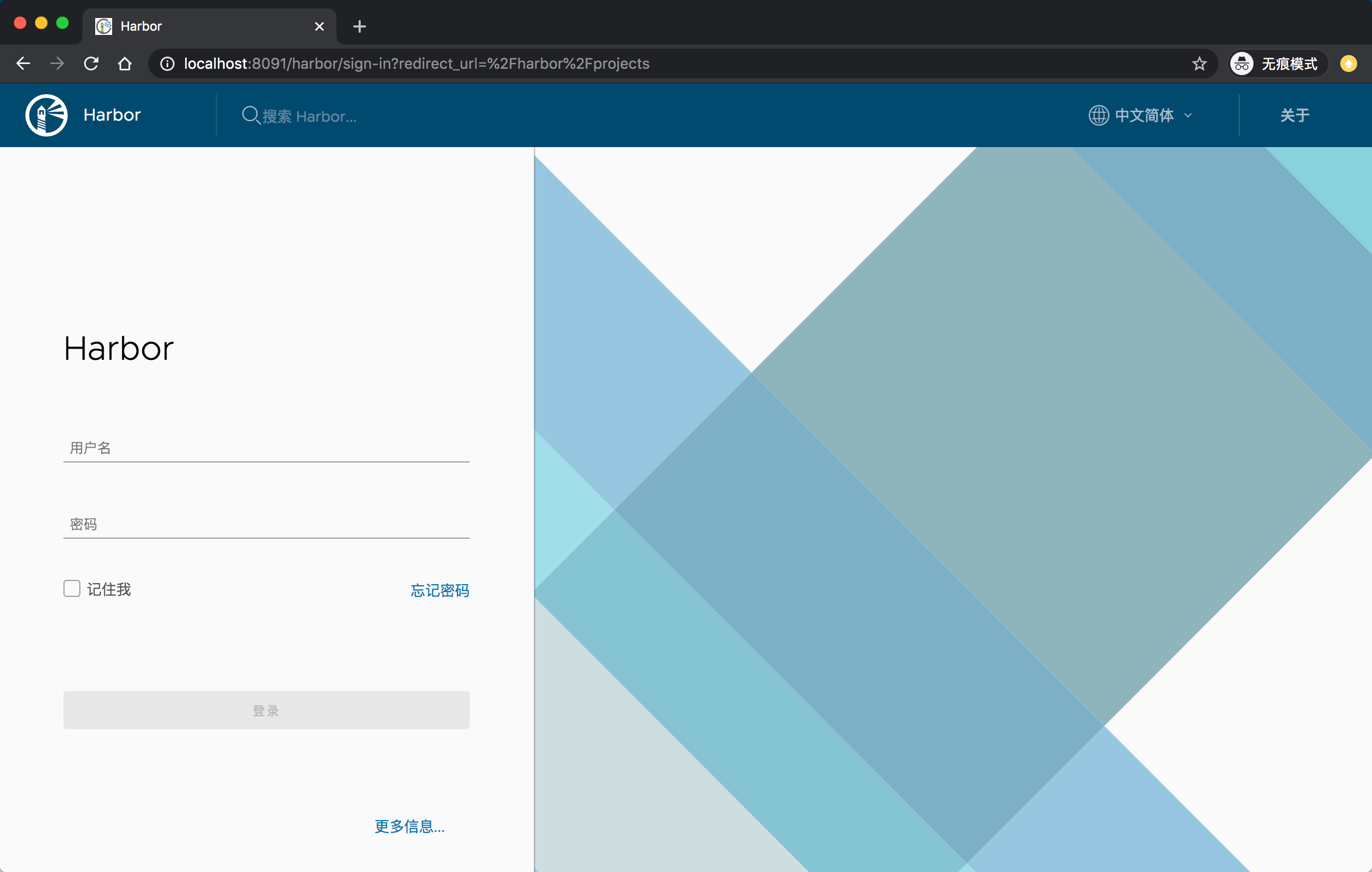Open the 更多信息 link
The image size is (1372, 872).
[x=409, y=826]
